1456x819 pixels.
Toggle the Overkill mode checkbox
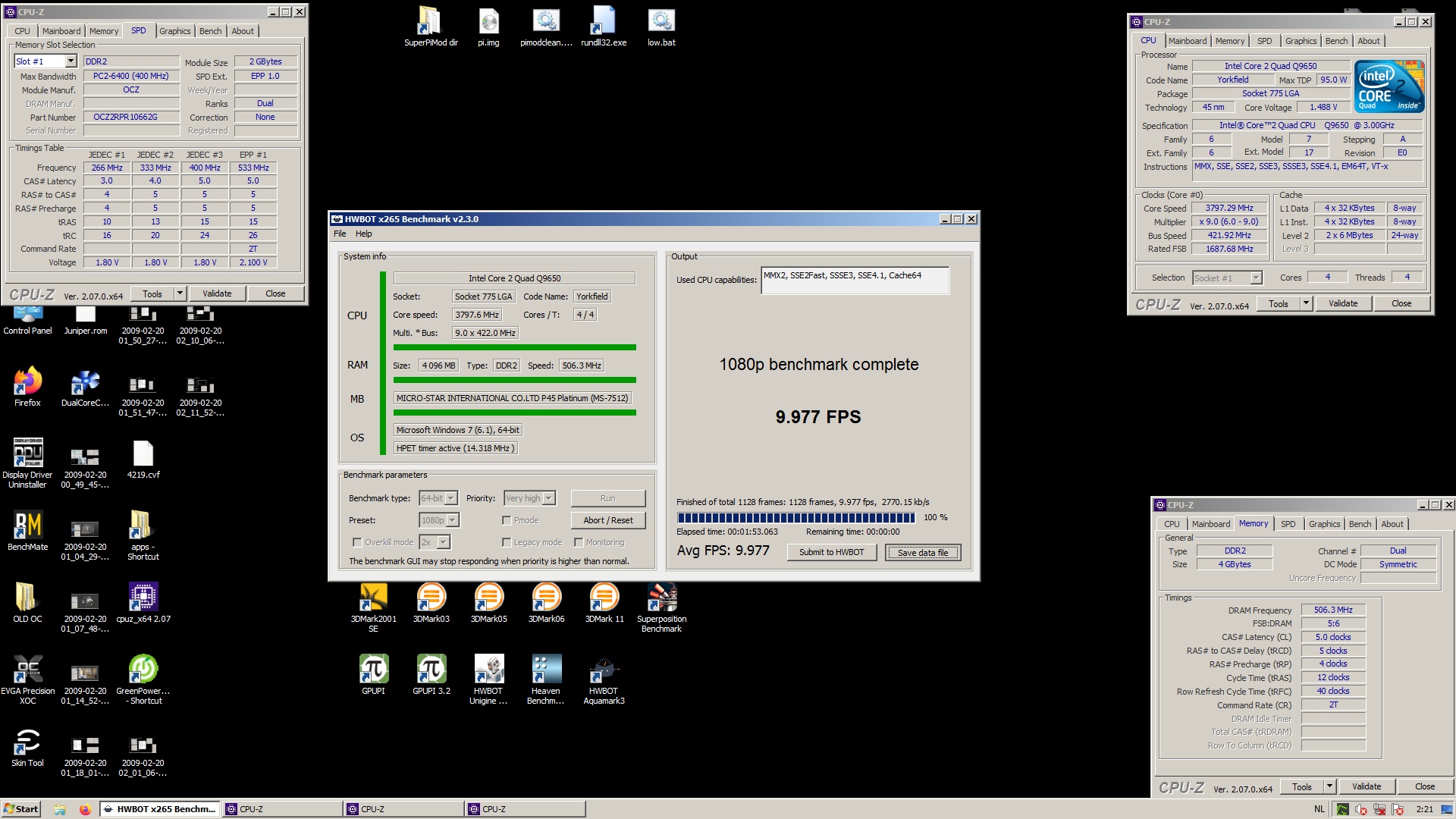357,542
